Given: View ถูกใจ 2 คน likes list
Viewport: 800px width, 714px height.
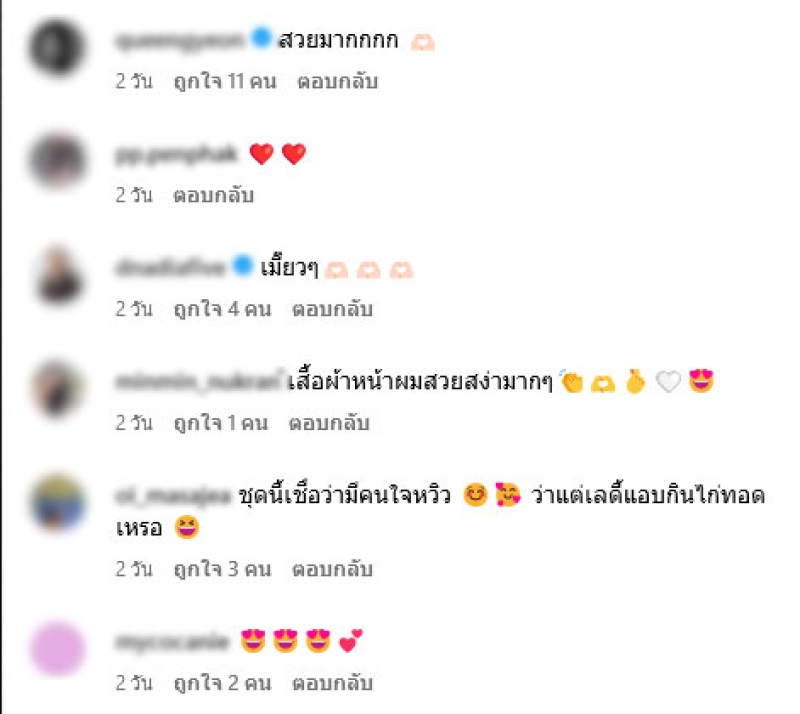Looking at the screenshot, I should (x=222, y=683).
